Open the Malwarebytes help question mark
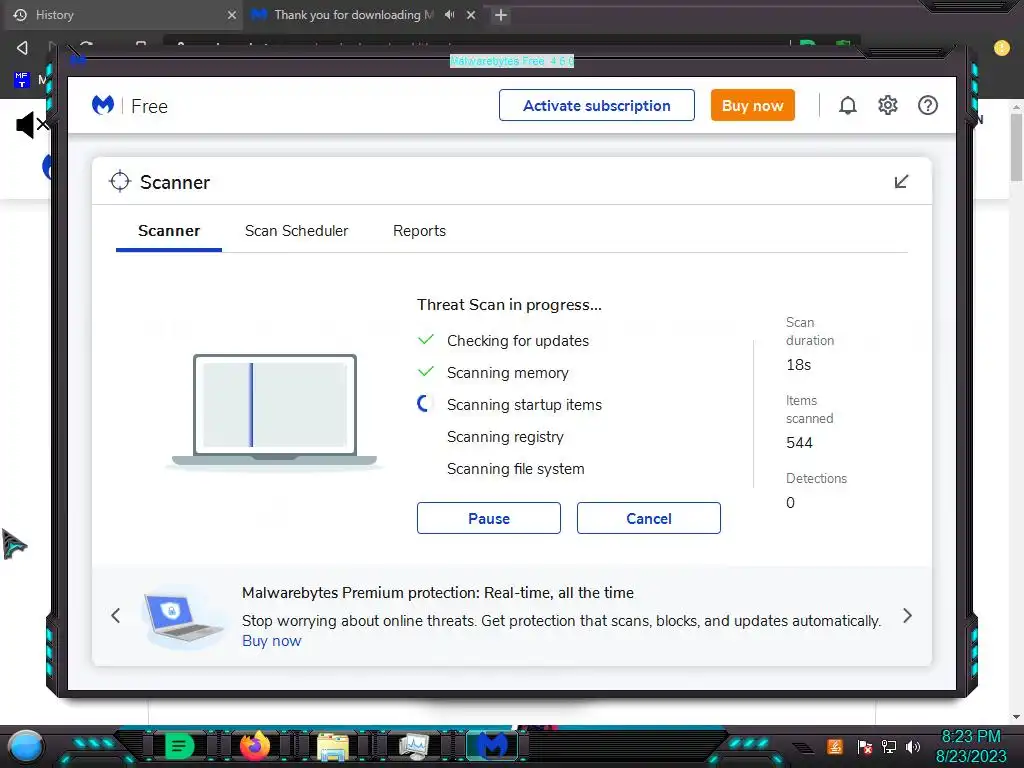Viewport: 1024px width, 768px height. [x=927, y=105]
